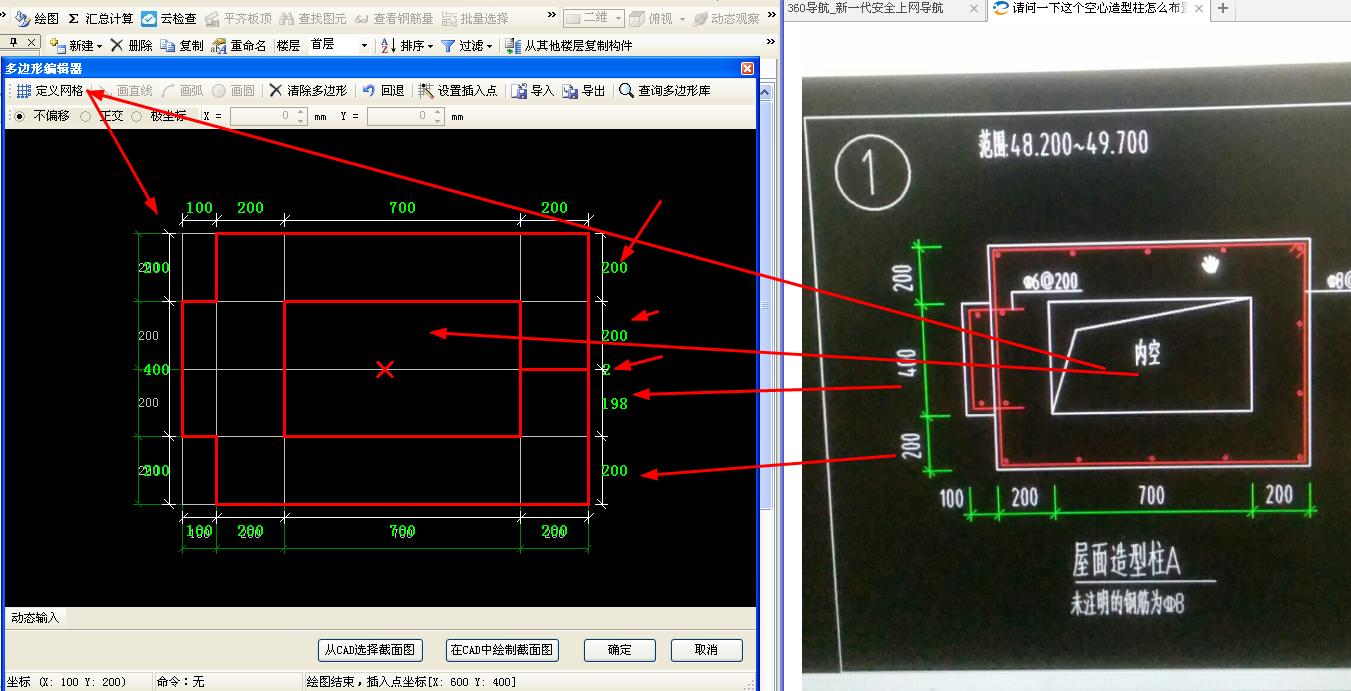Image resolution: width=1351 pixels, height=691 pixels.
Task: Click 在CAD中绘制截面图 button
Action: 502,650
